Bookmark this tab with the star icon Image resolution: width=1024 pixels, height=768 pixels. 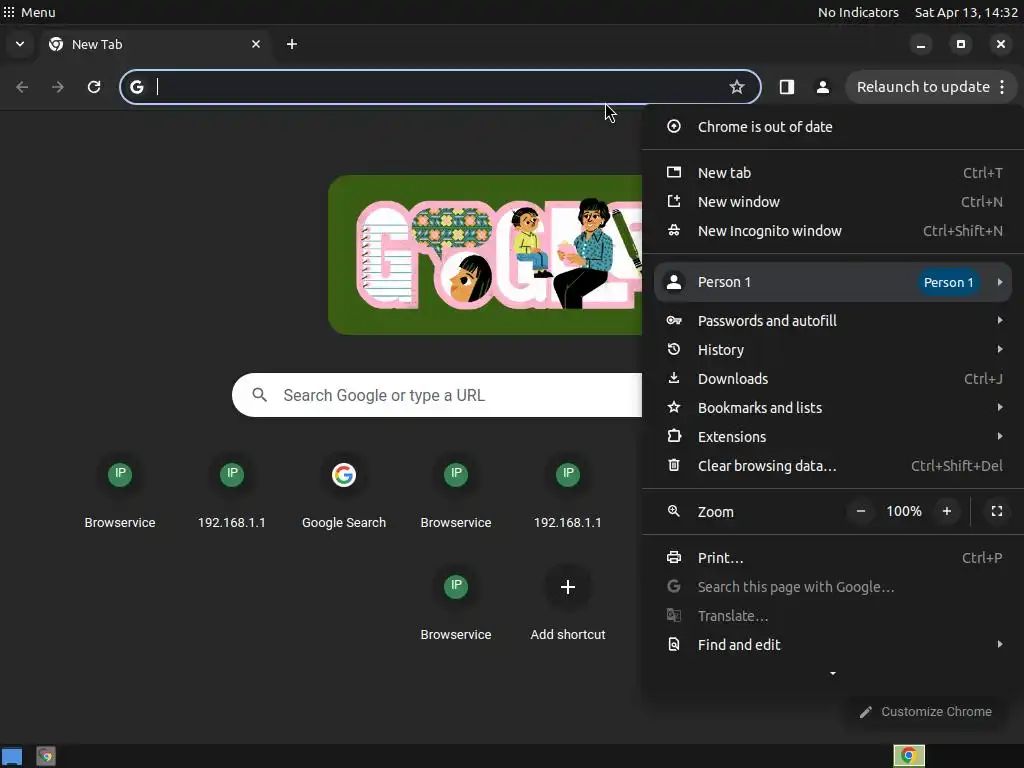(x=737, y=87)
